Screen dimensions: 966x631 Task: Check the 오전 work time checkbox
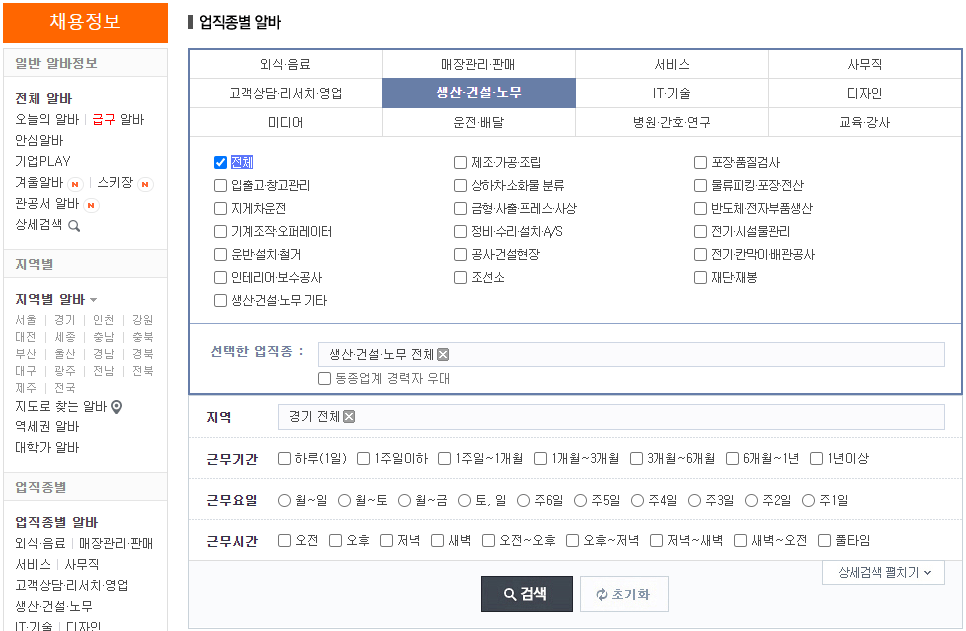click(284, 540)
